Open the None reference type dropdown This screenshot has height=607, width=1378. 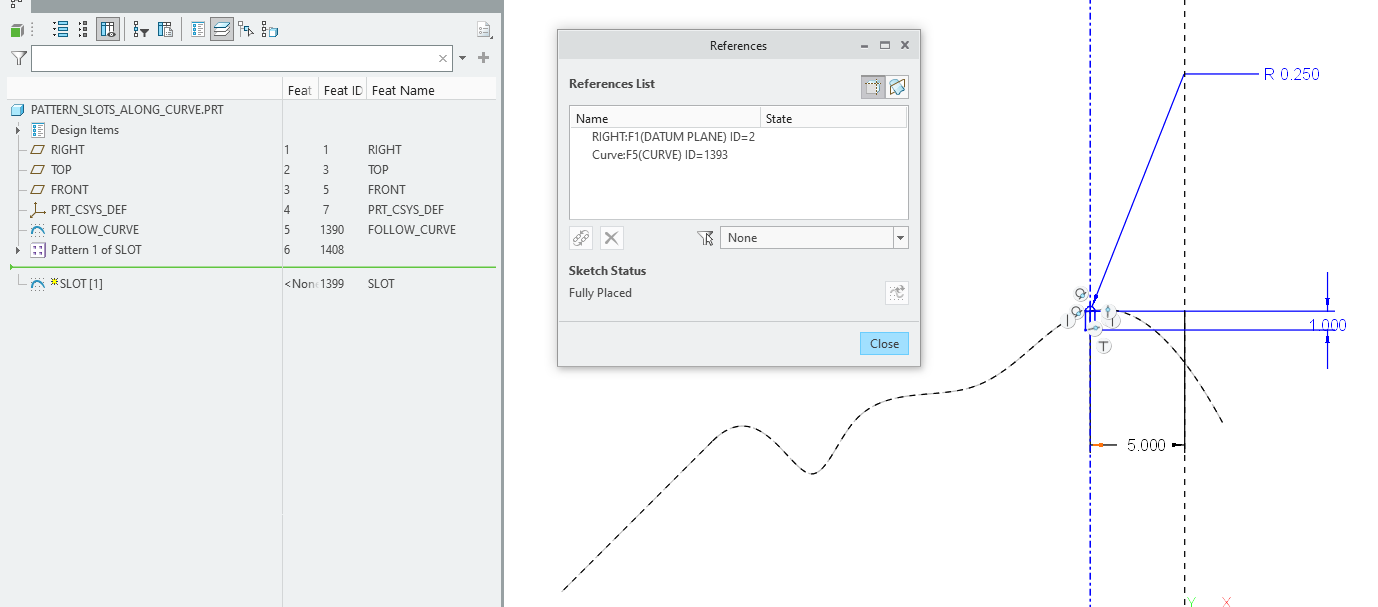tap(899, 237)
